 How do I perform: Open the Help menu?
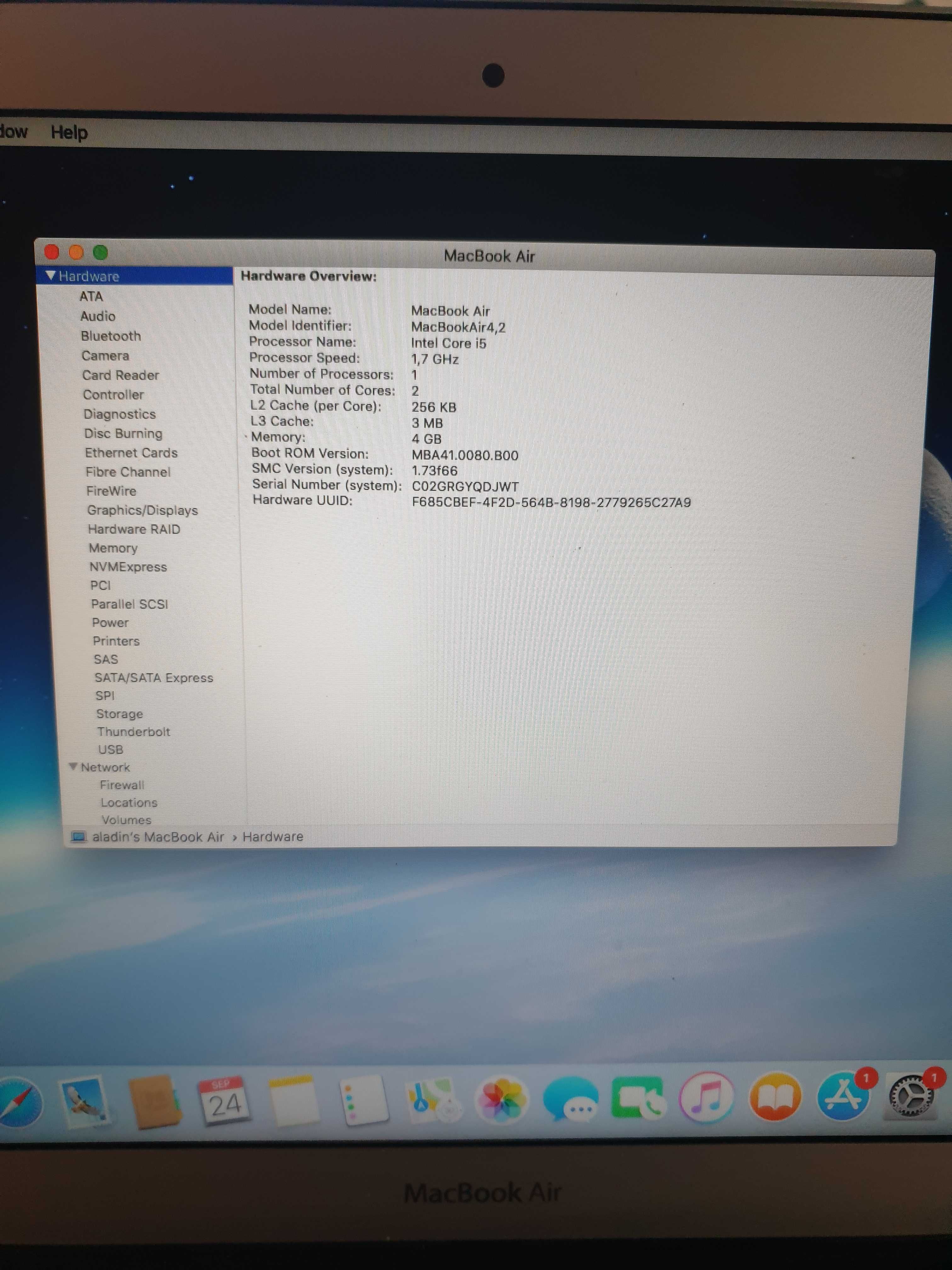69,133
